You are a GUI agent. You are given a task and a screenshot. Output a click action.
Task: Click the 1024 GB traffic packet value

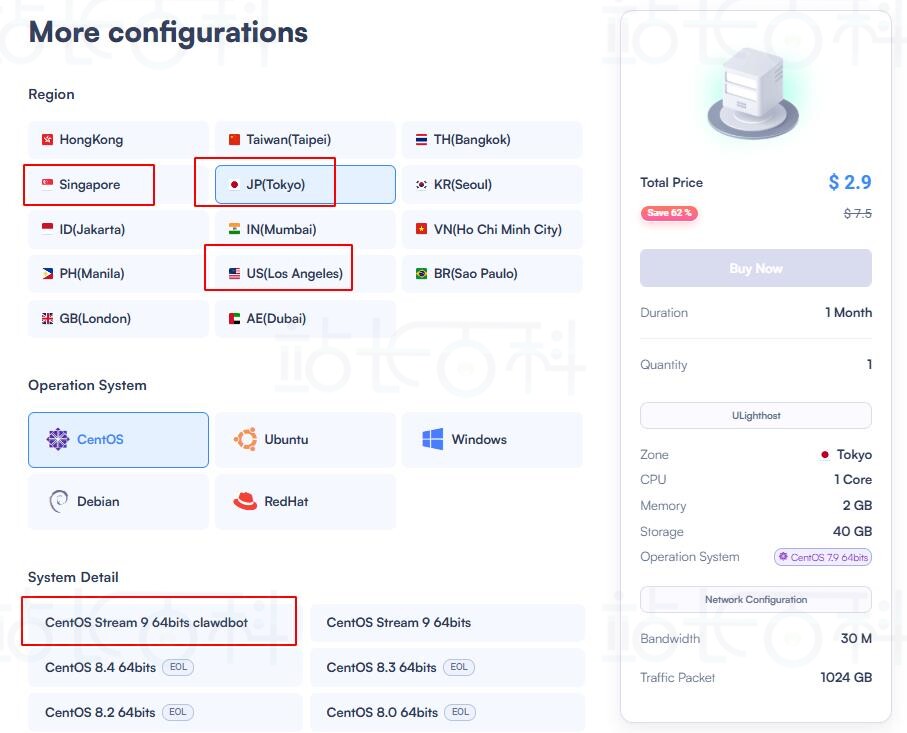pos(846,677)
